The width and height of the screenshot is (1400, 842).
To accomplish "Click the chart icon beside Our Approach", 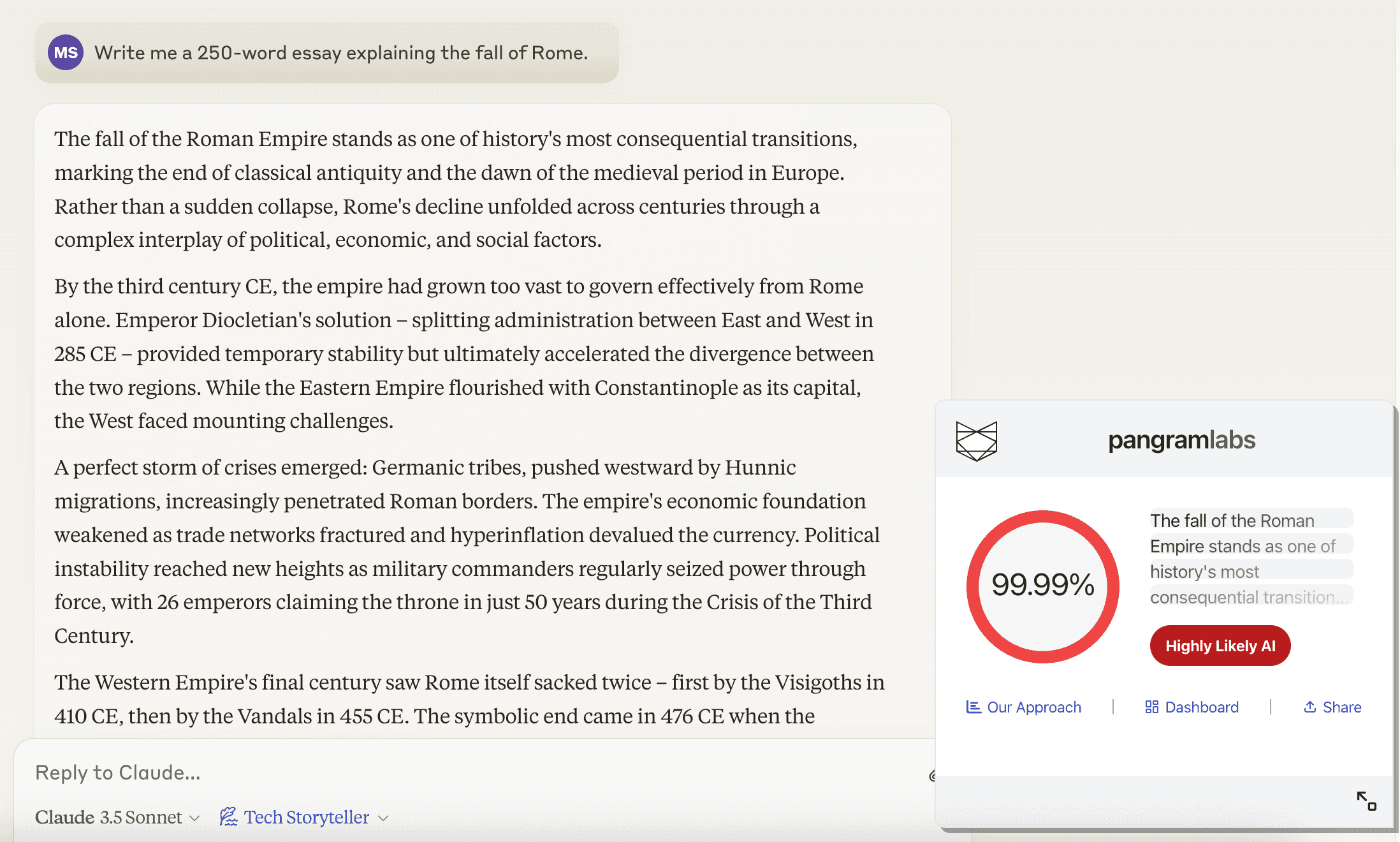I will 973,707.
